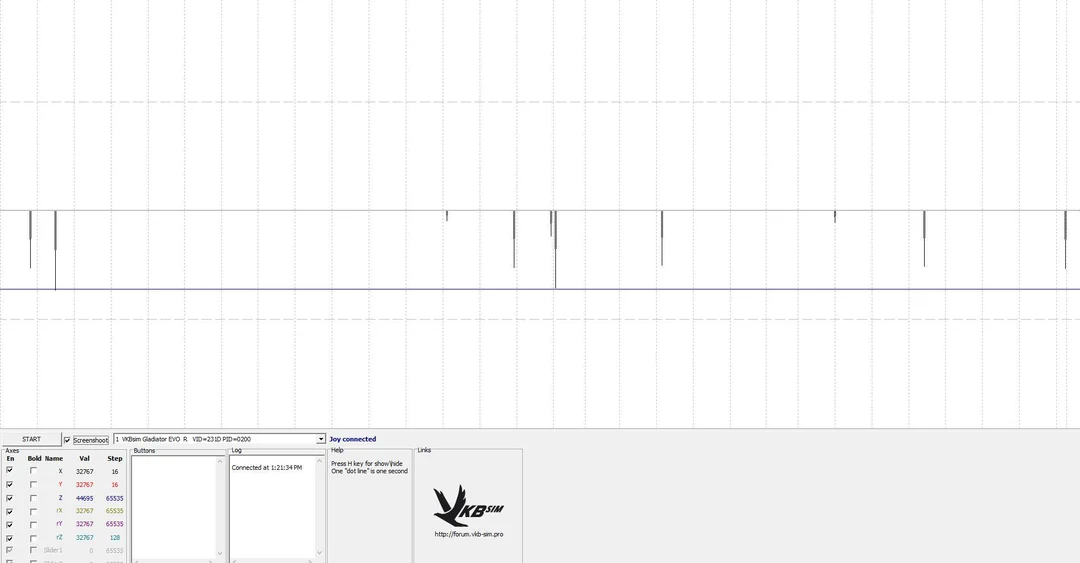Open the forum.vkb-sim.pro link
The width and height of the screenshot is (1080, 563).
pos(468,534)
